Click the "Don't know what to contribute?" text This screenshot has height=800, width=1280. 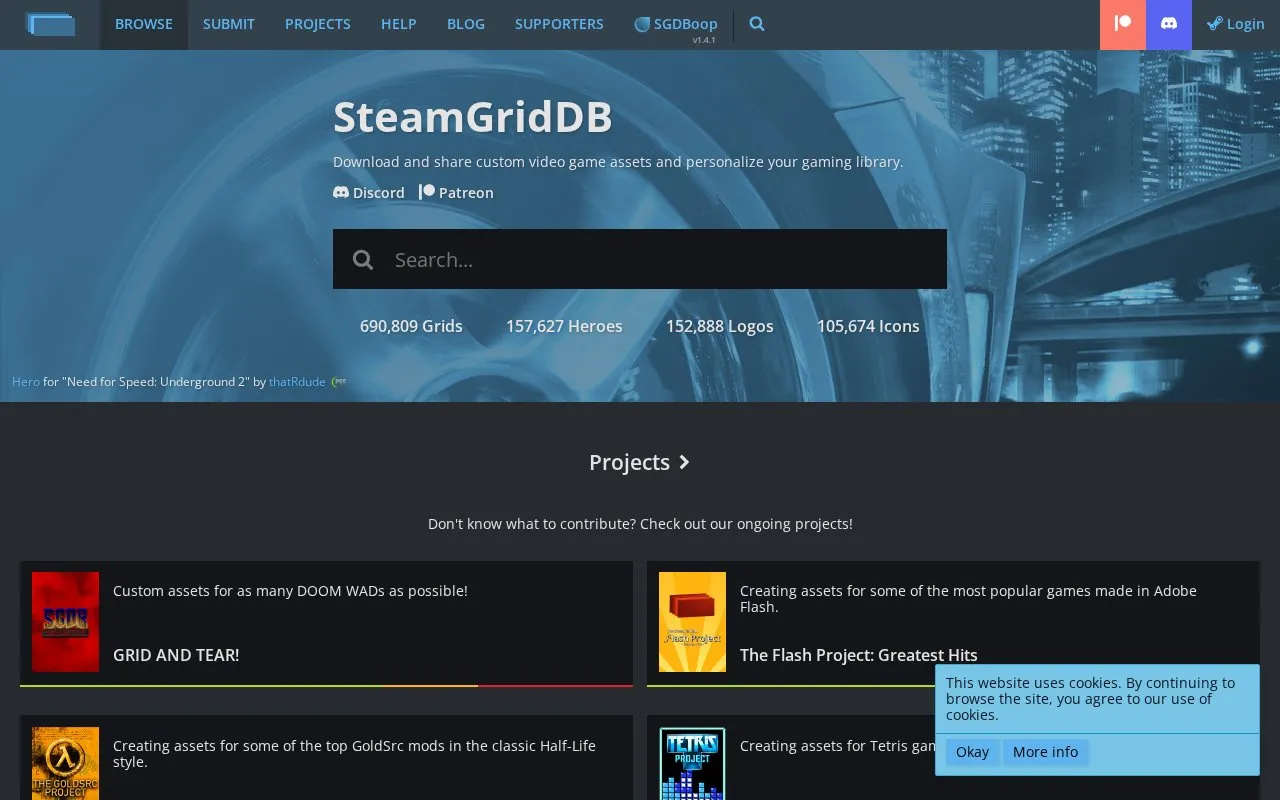point(640,524)
